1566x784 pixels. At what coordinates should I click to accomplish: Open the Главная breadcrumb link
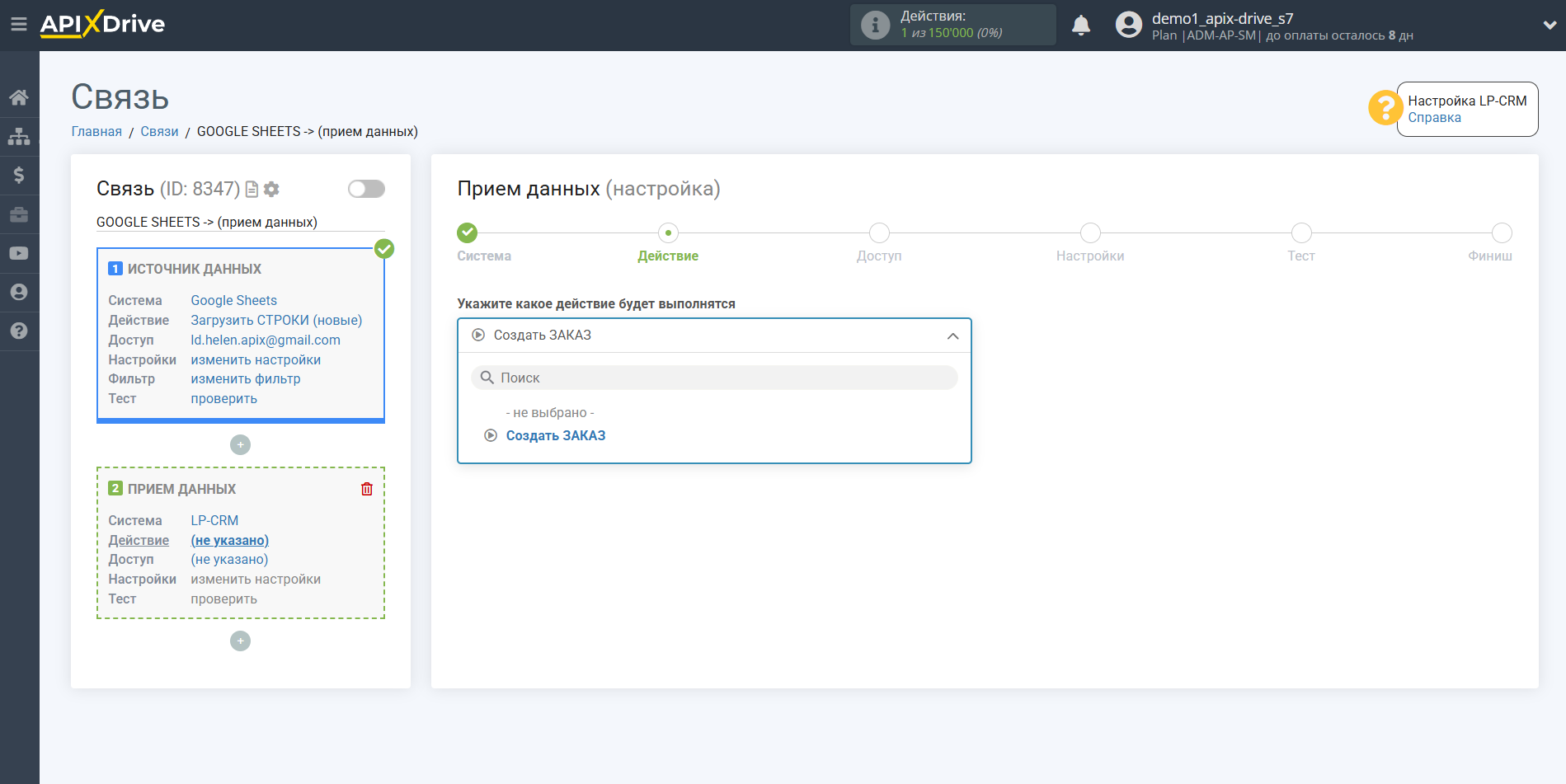(96, 131)
